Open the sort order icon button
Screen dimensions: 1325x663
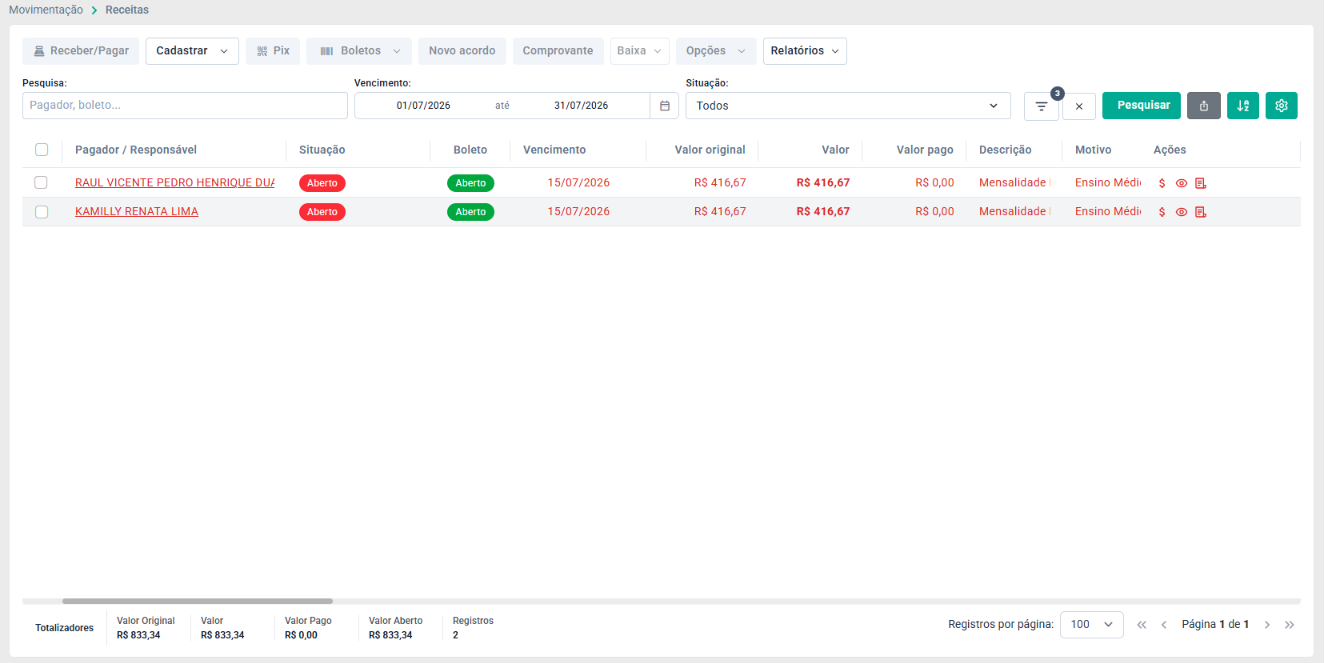pos(1243,105)
